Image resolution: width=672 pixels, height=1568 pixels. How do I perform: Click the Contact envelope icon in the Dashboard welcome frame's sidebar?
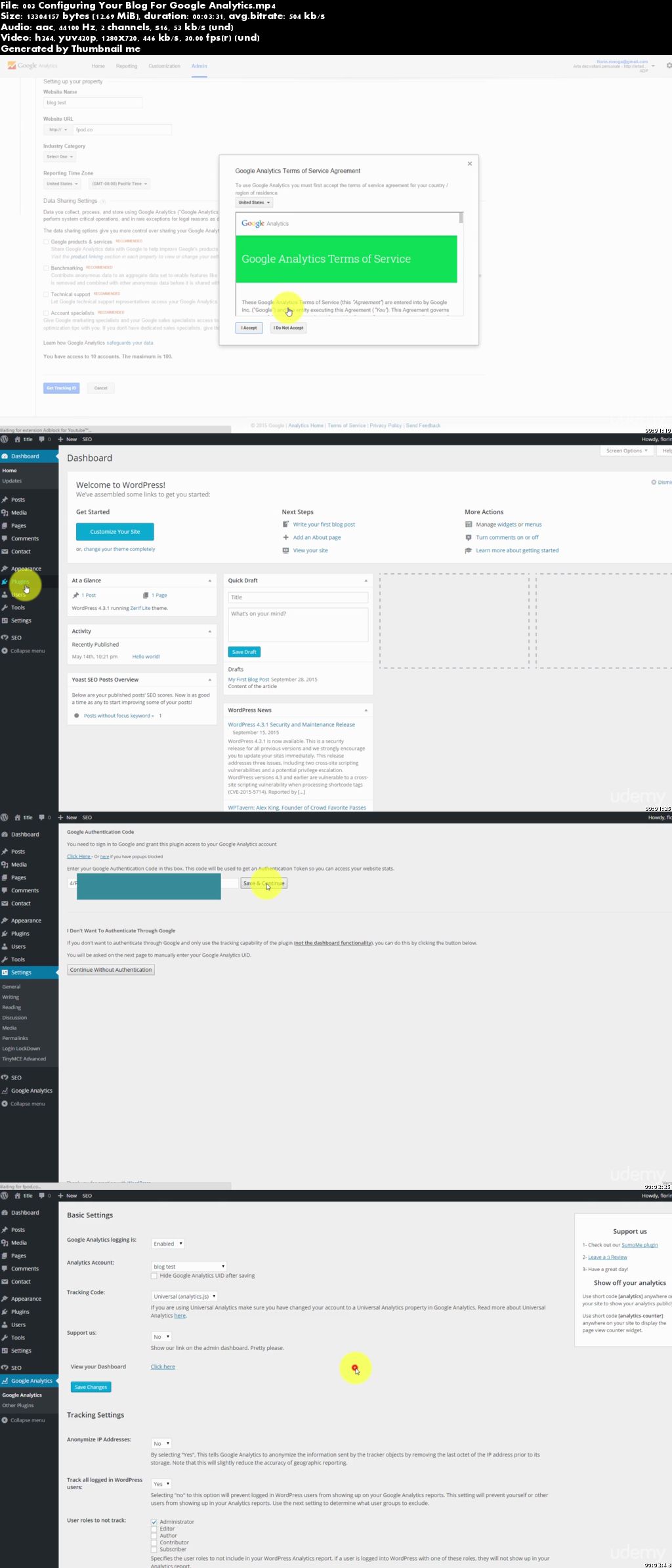[5, 552]
